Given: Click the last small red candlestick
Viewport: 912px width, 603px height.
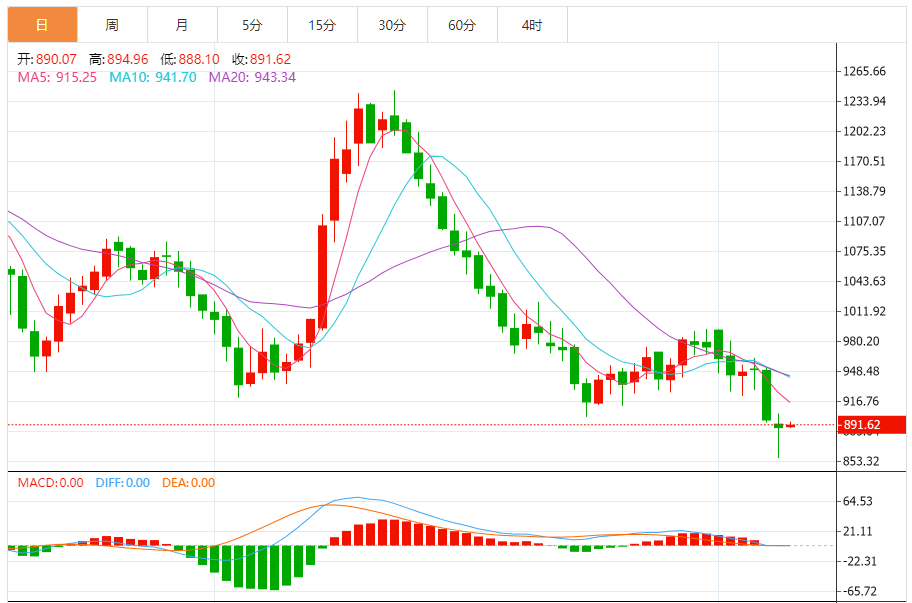Looking at the screenshot, I should 790,426.
